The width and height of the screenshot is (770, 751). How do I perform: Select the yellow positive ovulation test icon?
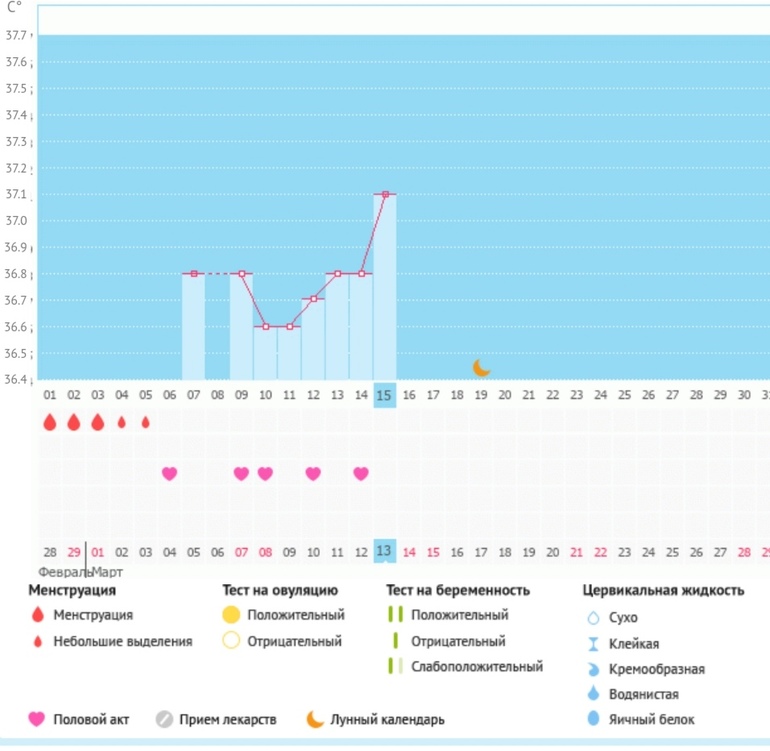point(231,615)
